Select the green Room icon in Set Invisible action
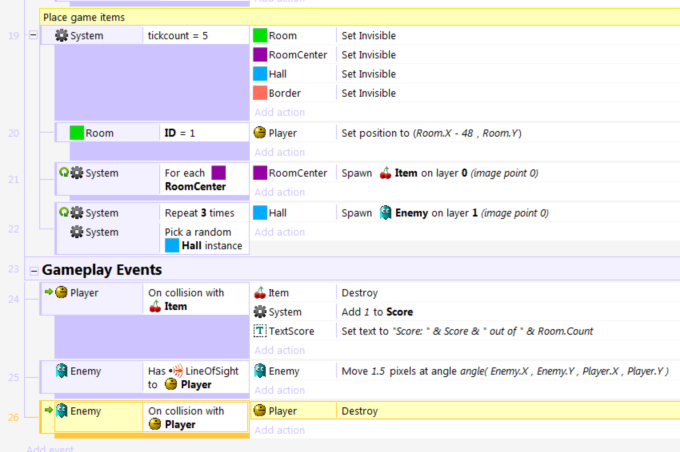680x452 pixels. (x=260, y=36)
